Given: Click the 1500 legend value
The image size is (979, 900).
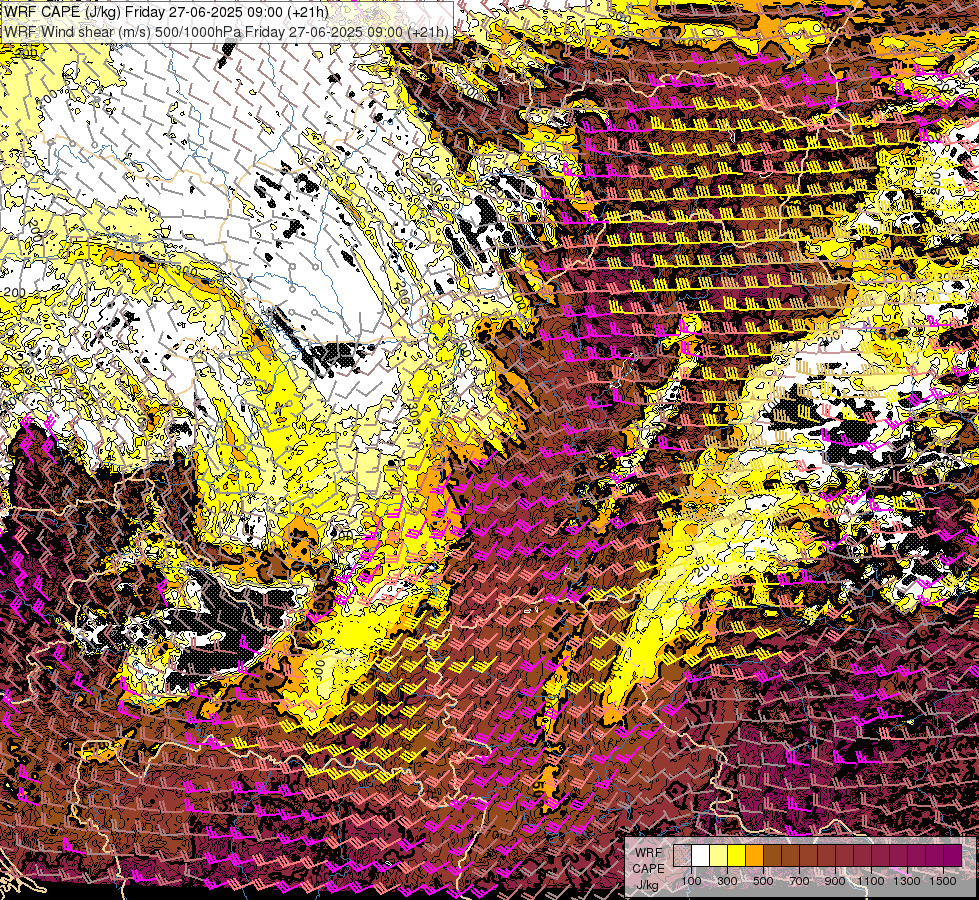Looking at the screenshot, I should (943, 881).
